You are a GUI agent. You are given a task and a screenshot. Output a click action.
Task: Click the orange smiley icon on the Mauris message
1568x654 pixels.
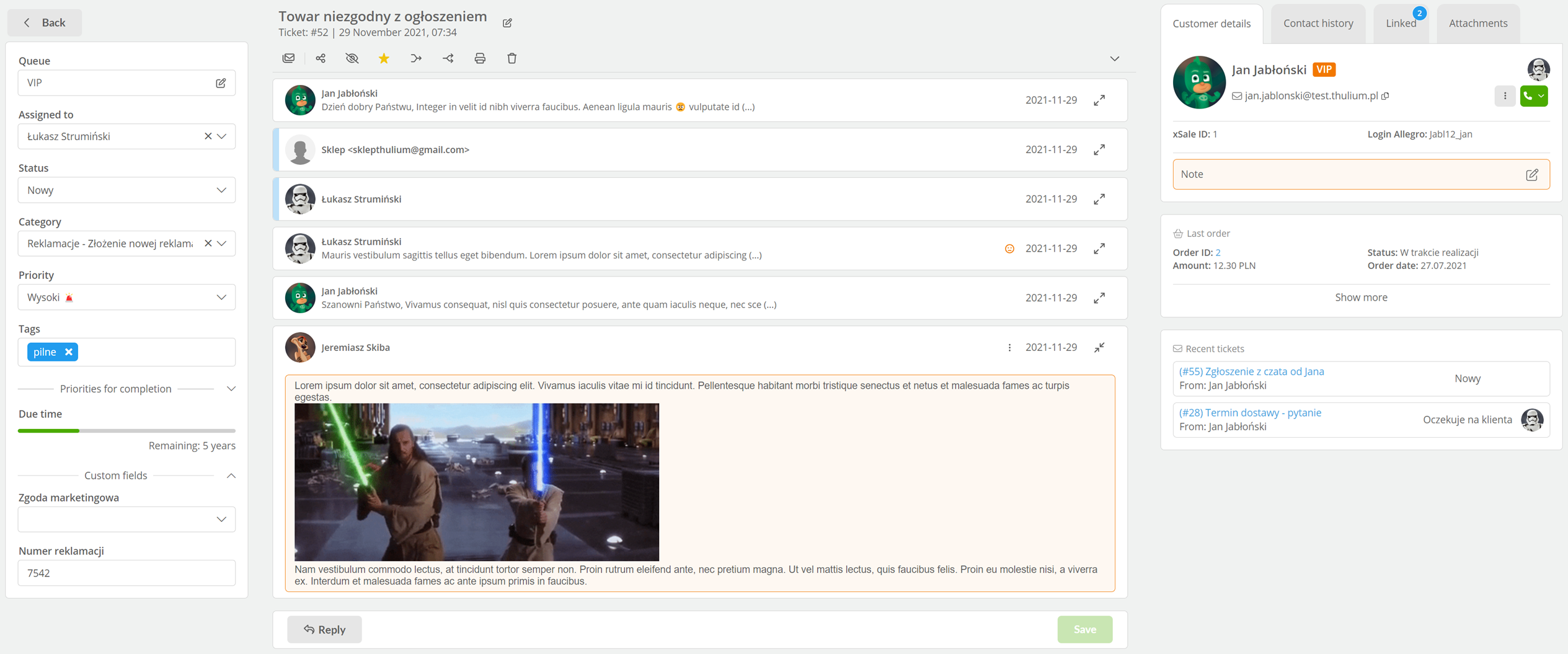click(1009, 249)
